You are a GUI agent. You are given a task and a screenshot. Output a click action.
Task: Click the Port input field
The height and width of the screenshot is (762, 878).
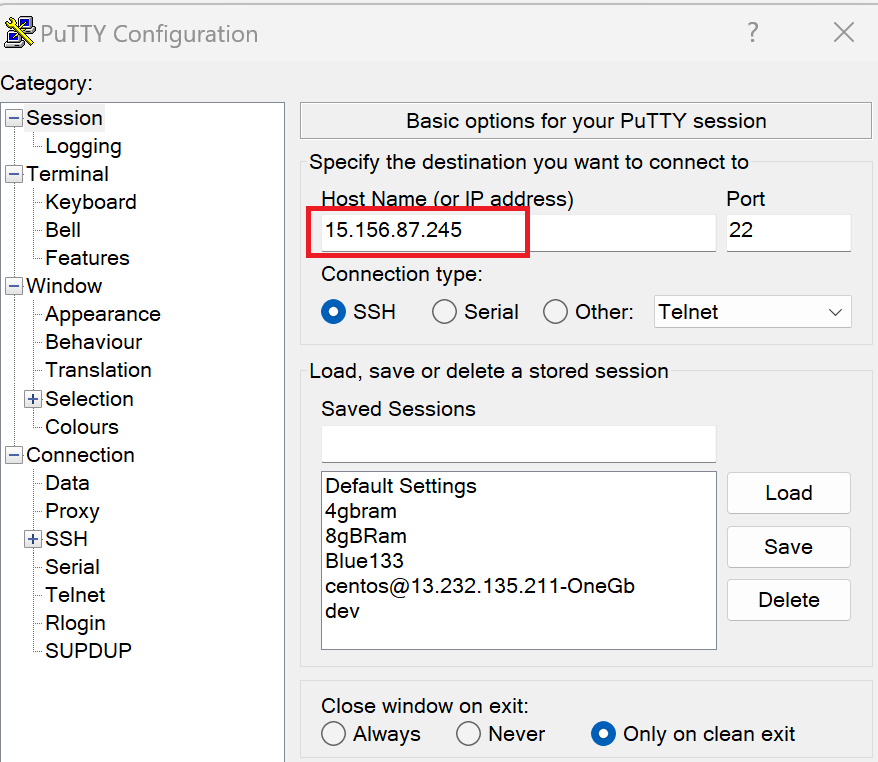coord(788,231)
